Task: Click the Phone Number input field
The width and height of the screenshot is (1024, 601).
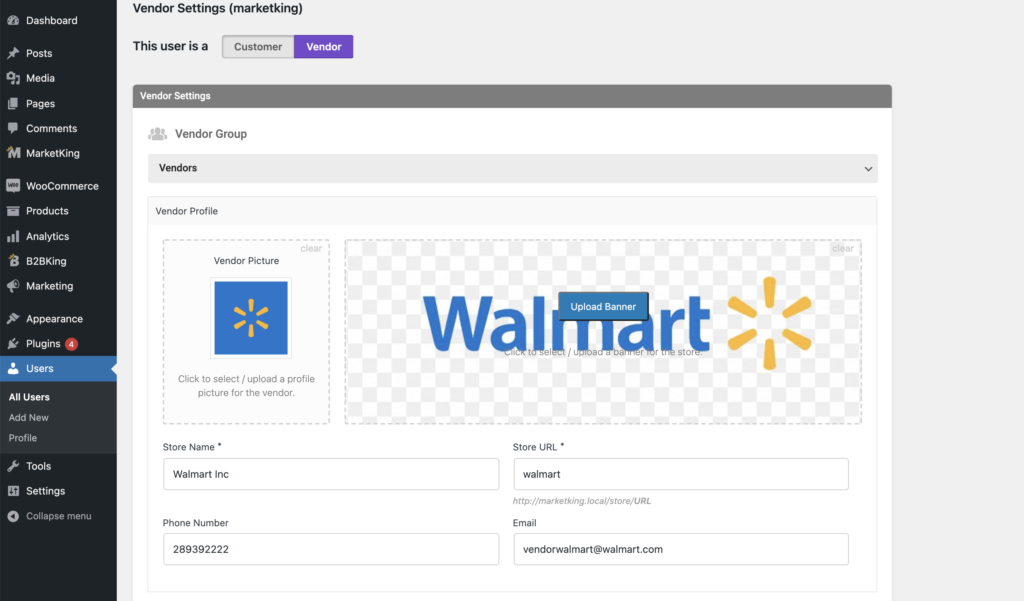Action: pyautogui.click(x=331, y=549)
